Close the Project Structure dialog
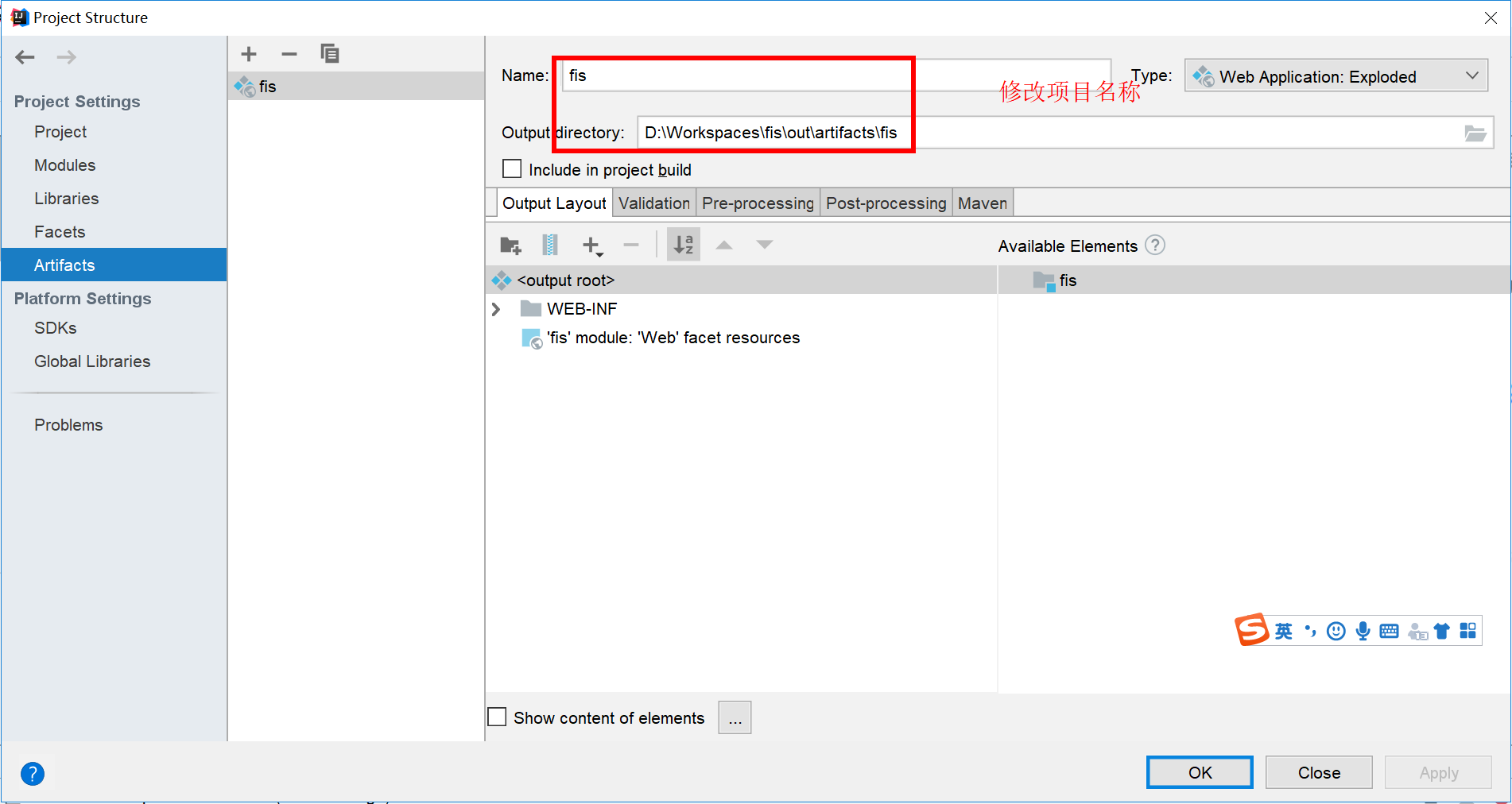Screen dimensions: 1512x804 [1491, 17]
